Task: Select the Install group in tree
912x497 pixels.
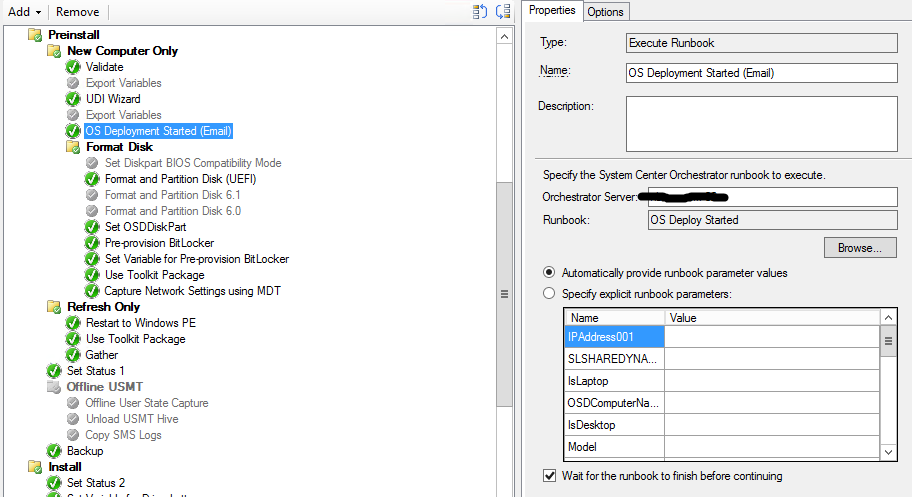Action: (65, 467)
